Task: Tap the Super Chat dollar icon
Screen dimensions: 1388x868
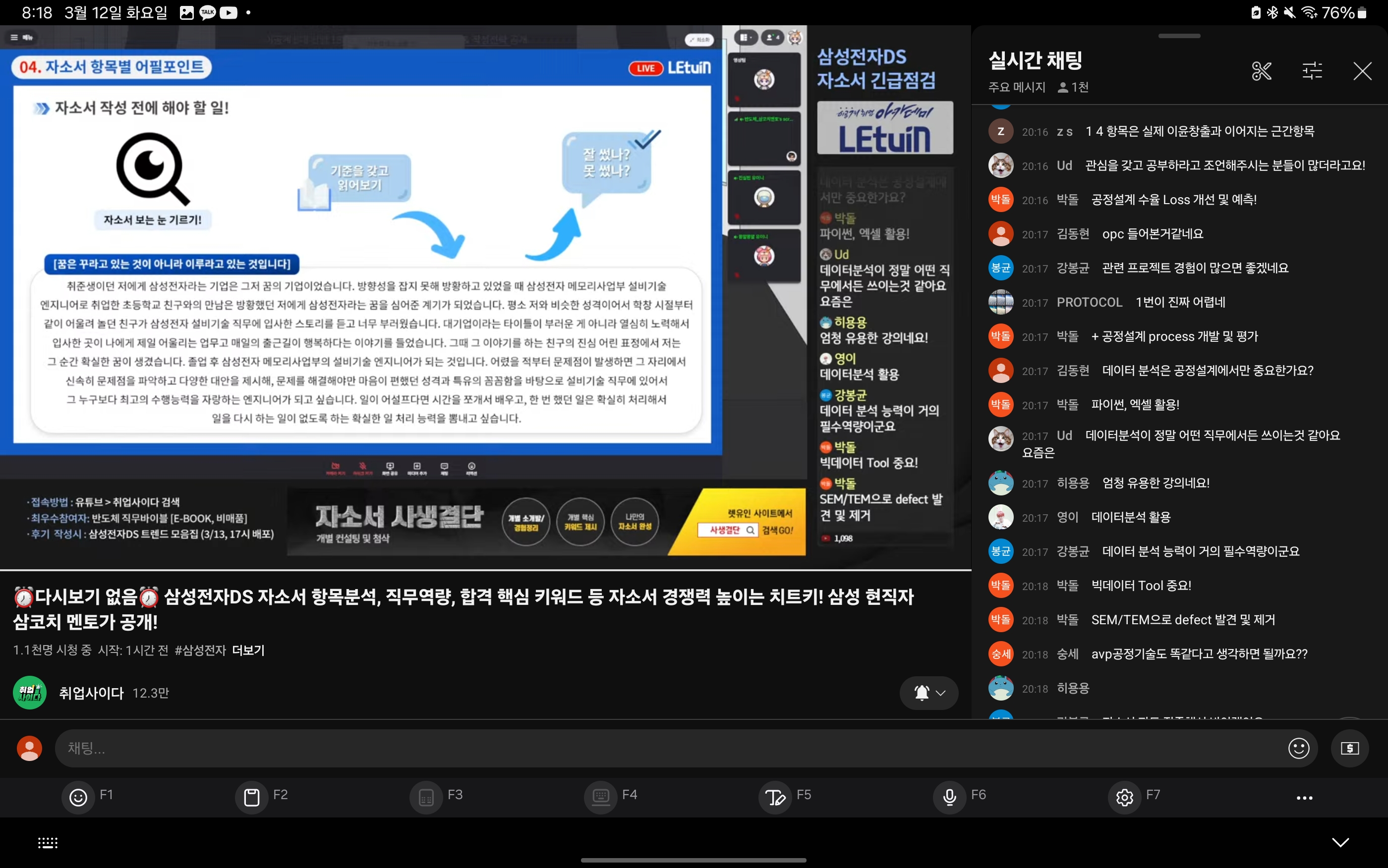Action: (1349, 748)
